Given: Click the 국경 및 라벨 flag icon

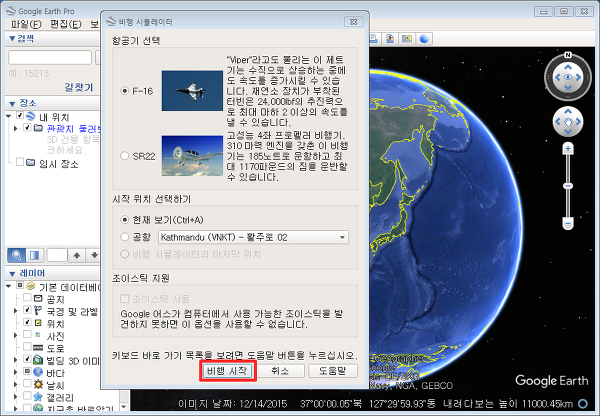Looking at the screenshot, I should point(38,310).
